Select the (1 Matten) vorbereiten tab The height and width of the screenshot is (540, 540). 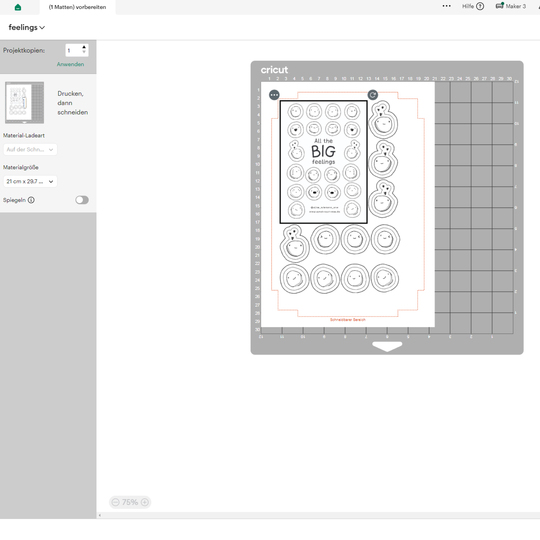[x=77, y=7]
